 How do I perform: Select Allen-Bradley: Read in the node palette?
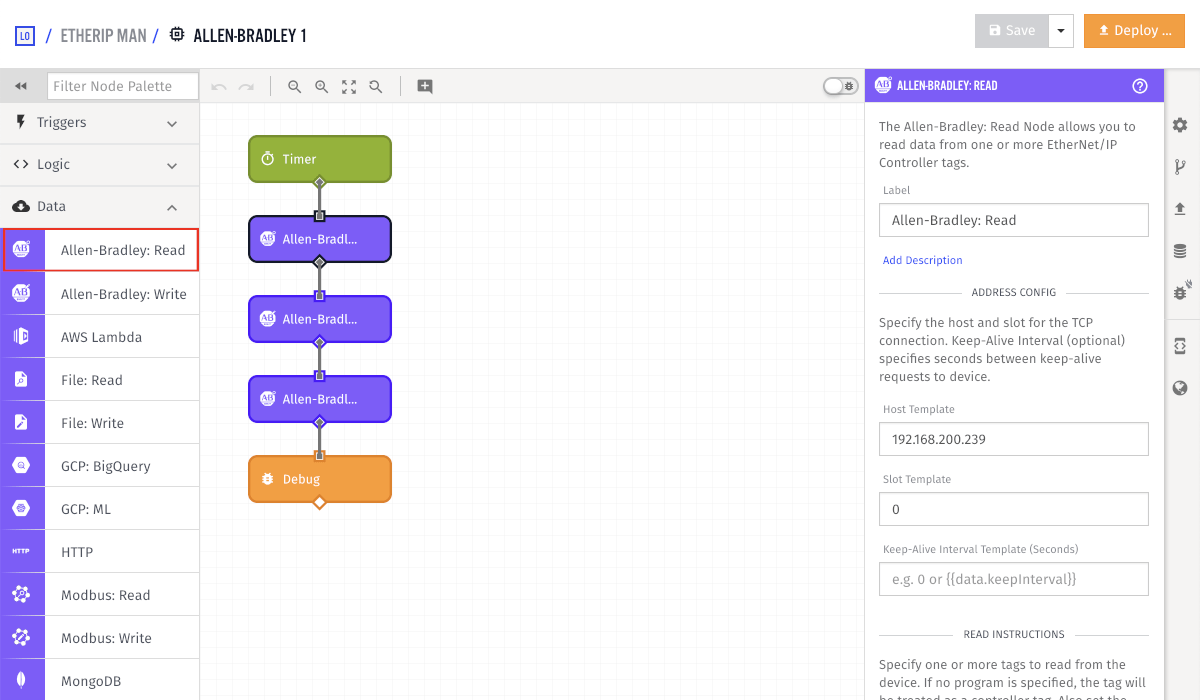pyautogui.click(x=100, y=250)
